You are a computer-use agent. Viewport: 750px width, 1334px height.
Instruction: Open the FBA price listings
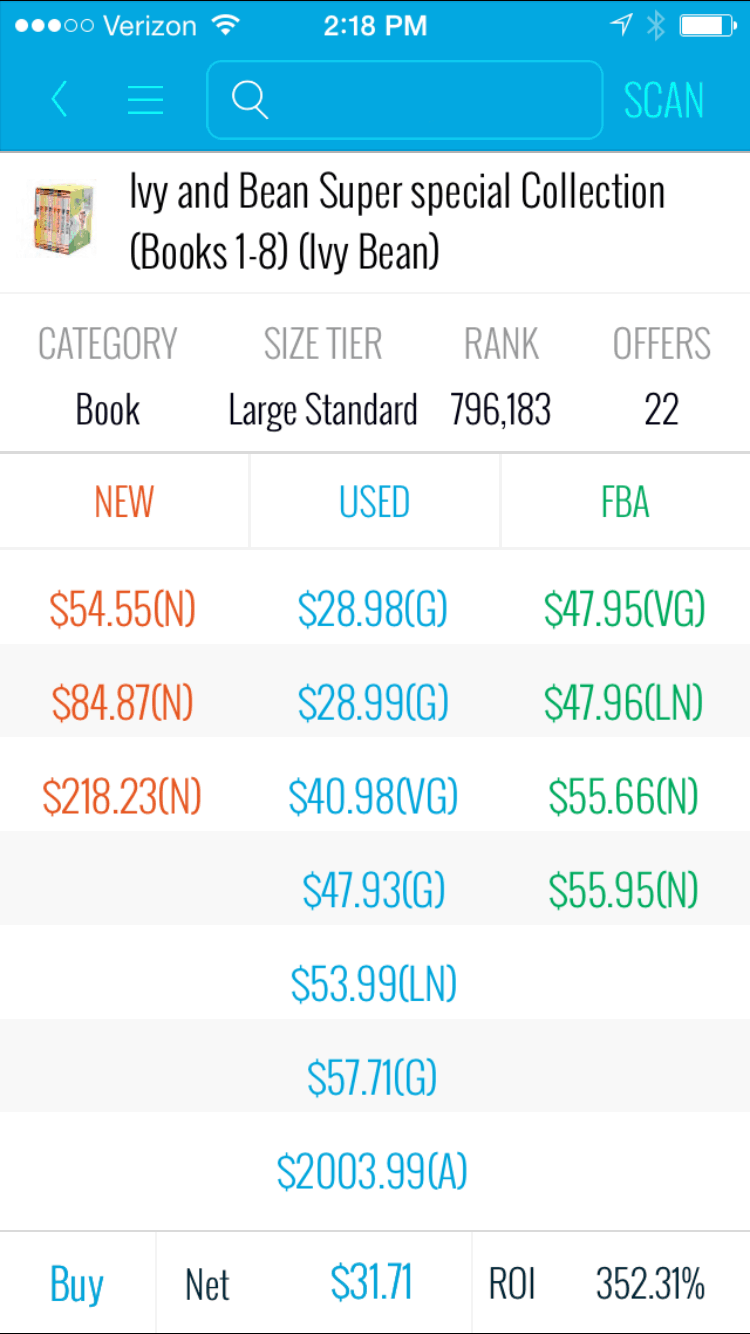point(625,502)
